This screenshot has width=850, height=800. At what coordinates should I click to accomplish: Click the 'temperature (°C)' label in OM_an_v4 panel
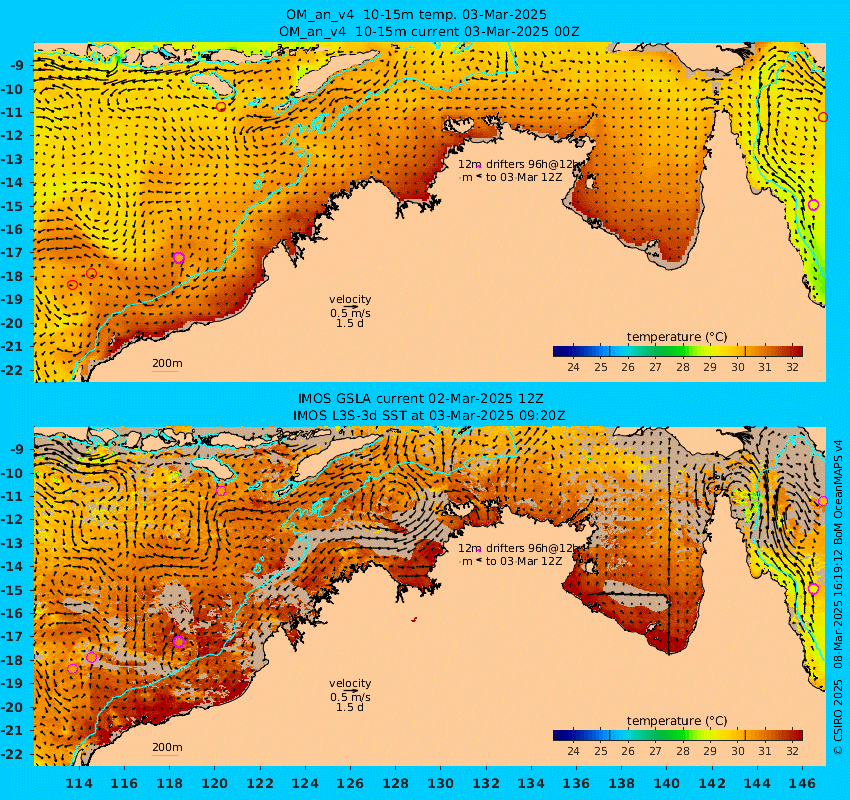[x=677, y=337]
